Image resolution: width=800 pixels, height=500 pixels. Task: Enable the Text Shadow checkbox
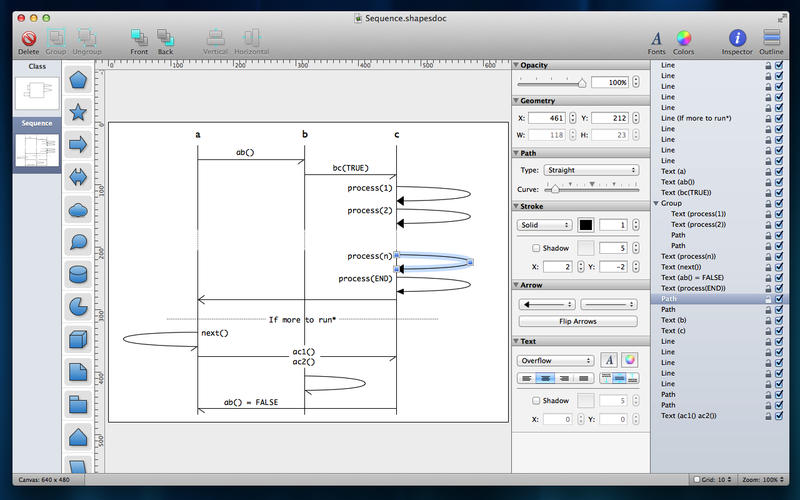click(536, 401)
